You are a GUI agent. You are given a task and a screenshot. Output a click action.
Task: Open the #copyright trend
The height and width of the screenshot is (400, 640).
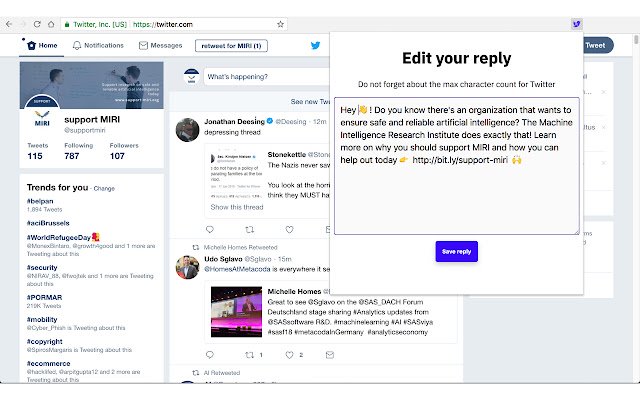pyautogui.click(x=44, y=342)
